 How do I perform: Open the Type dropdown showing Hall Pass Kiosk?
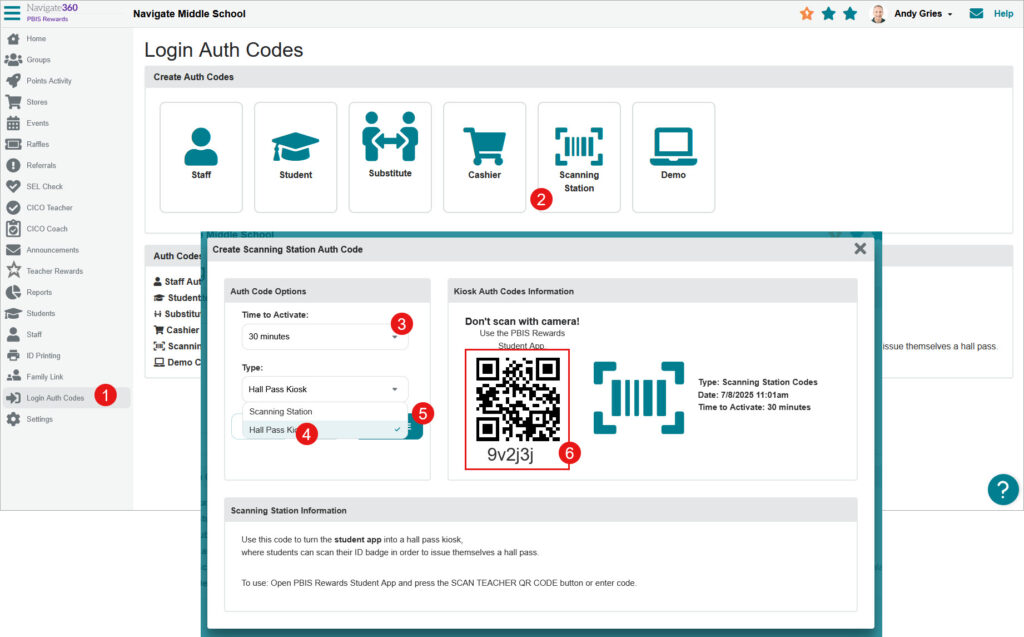325,389
